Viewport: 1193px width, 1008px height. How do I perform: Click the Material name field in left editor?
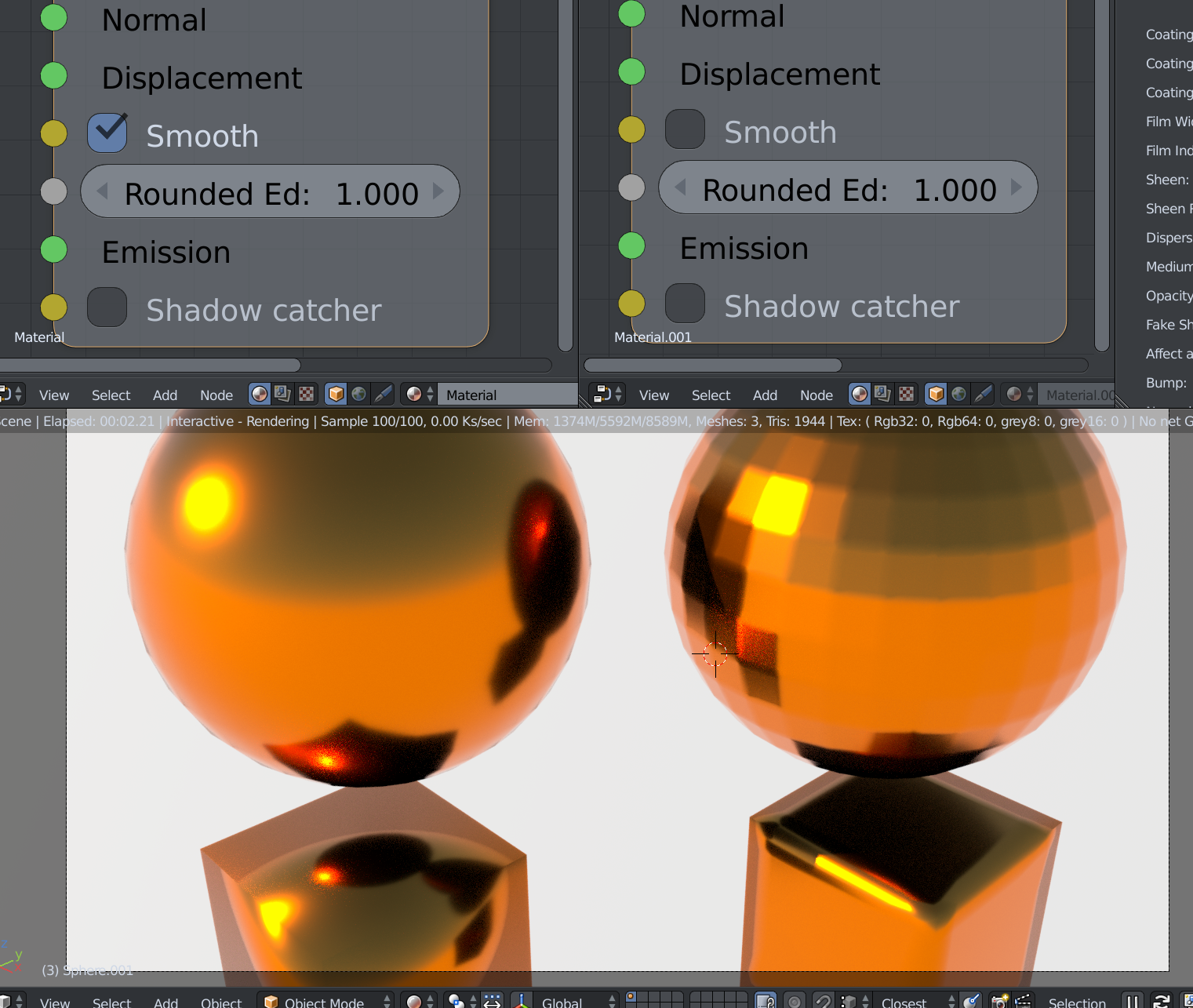[507, 395]
